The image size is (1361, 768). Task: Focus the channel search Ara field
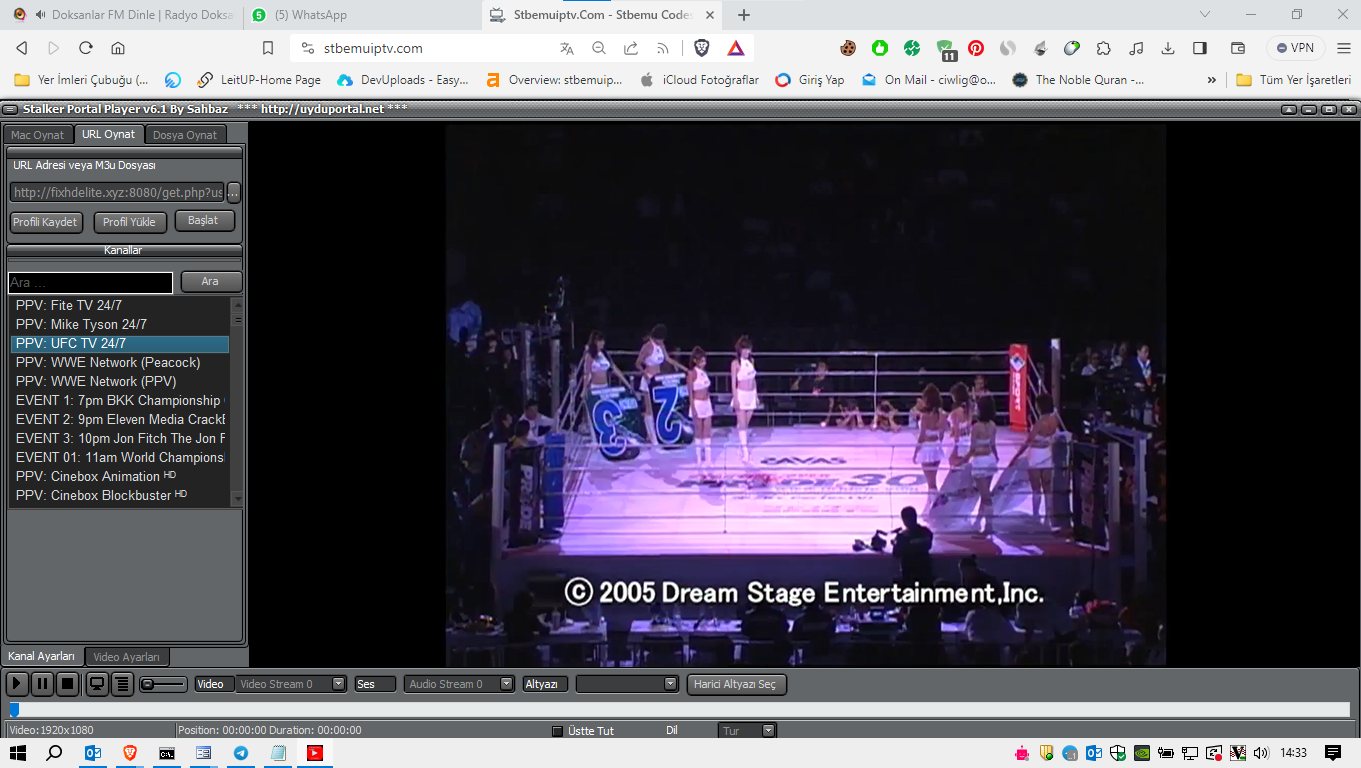tap(90, 282)
